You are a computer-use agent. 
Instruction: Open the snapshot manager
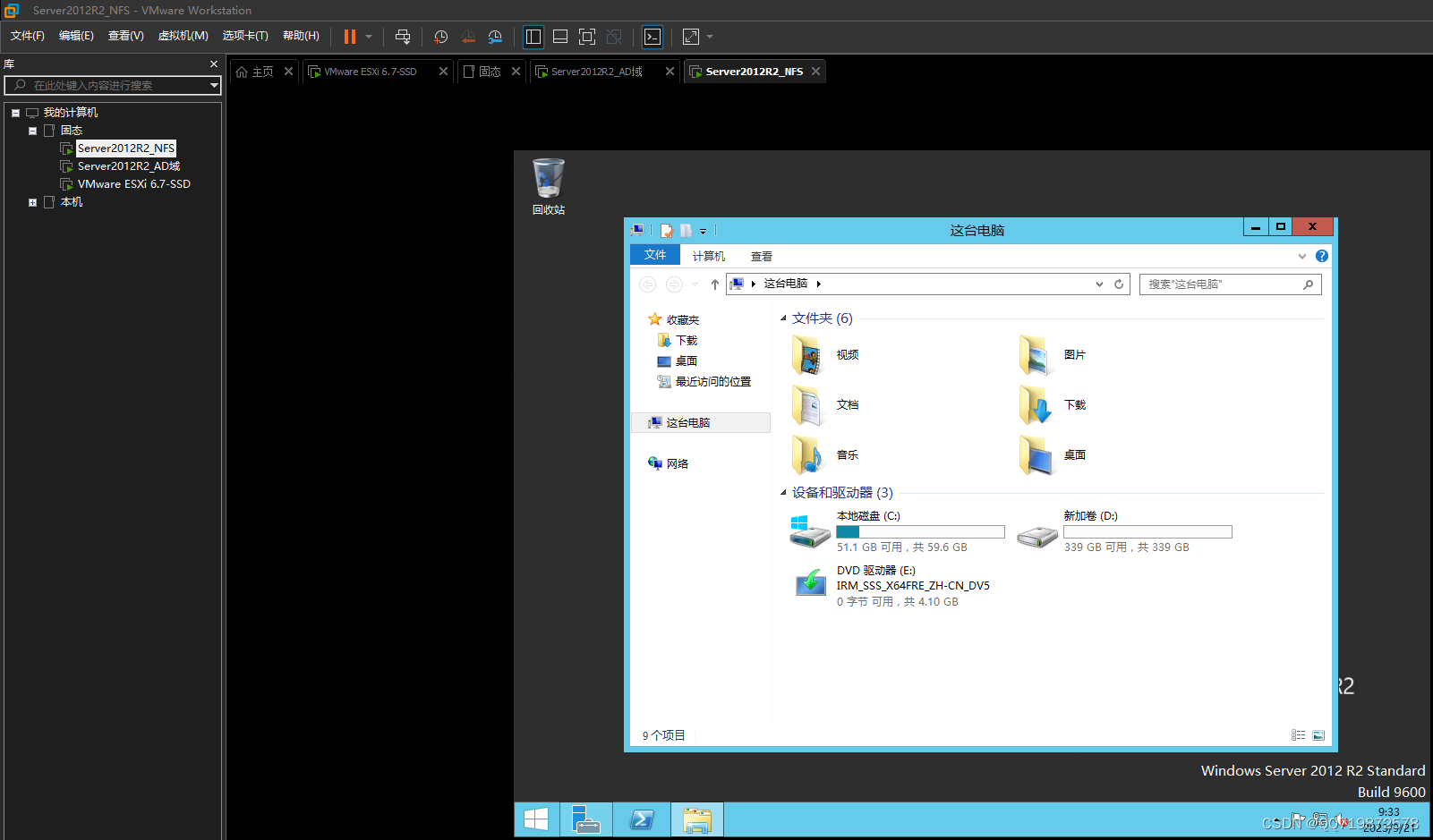(495, 37)
